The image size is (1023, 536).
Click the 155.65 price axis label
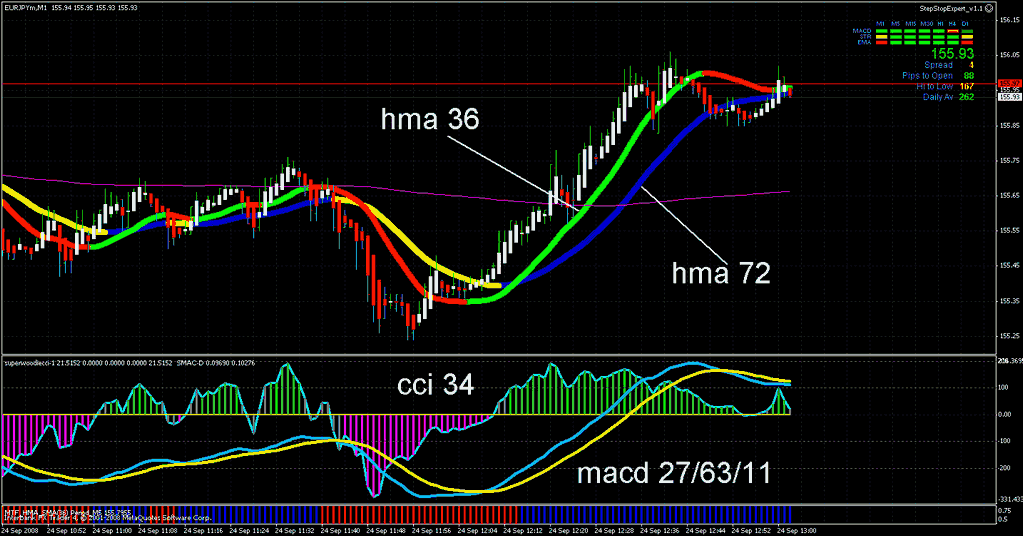coord(1010,196)
